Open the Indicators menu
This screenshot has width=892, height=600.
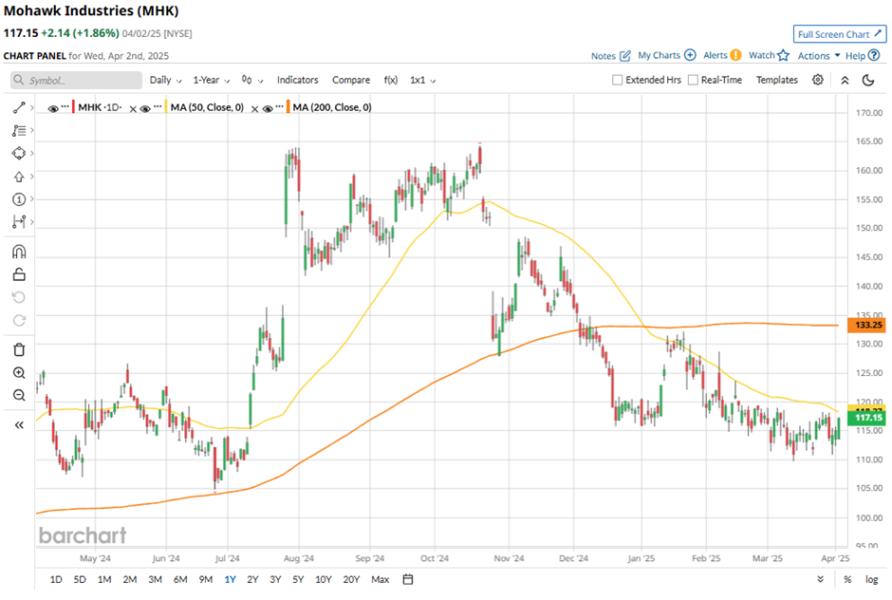[x=298, y=80]
